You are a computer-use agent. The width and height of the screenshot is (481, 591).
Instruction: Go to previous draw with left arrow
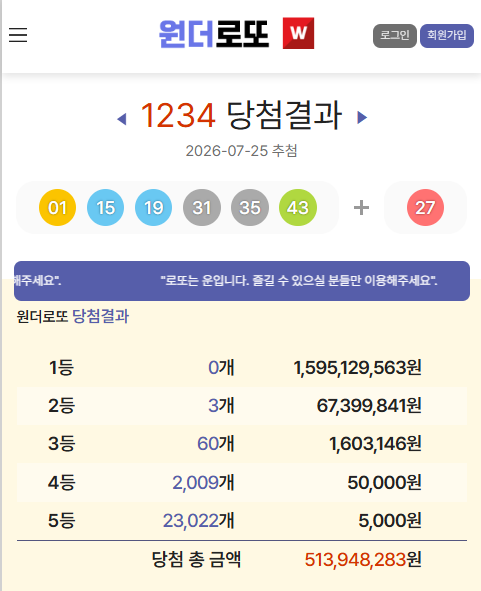click(x=122, y=119)
